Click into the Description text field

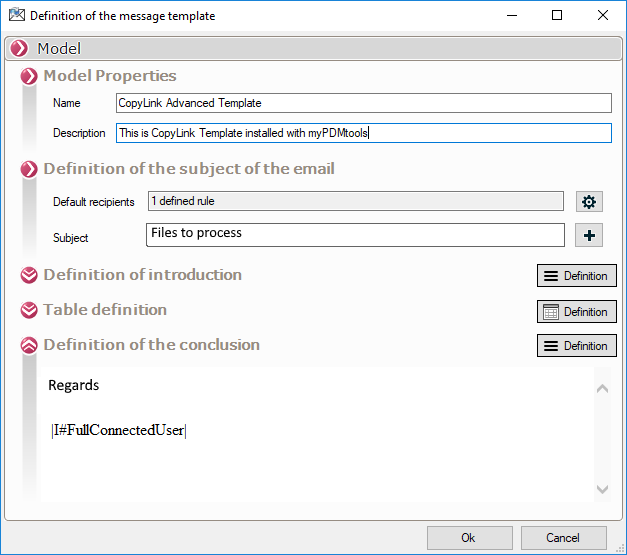click(362, 133)
